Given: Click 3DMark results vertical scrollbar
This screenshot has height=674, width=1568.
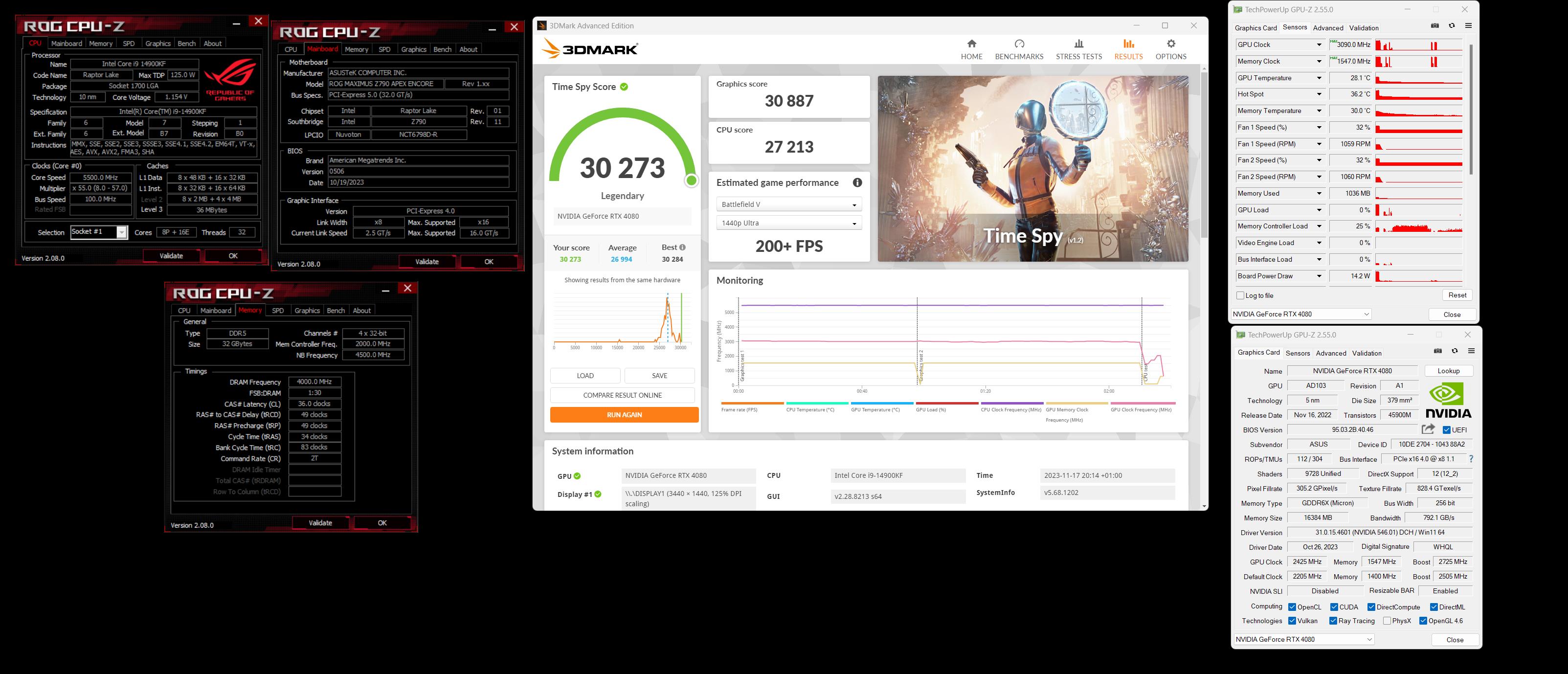Looking at the screenshot, I should coord(1204,155).
